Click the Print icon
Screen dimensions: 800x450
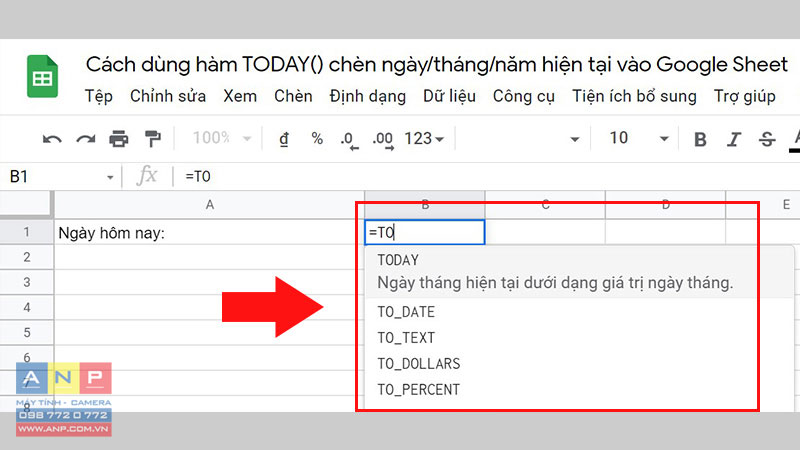[119, 139]
